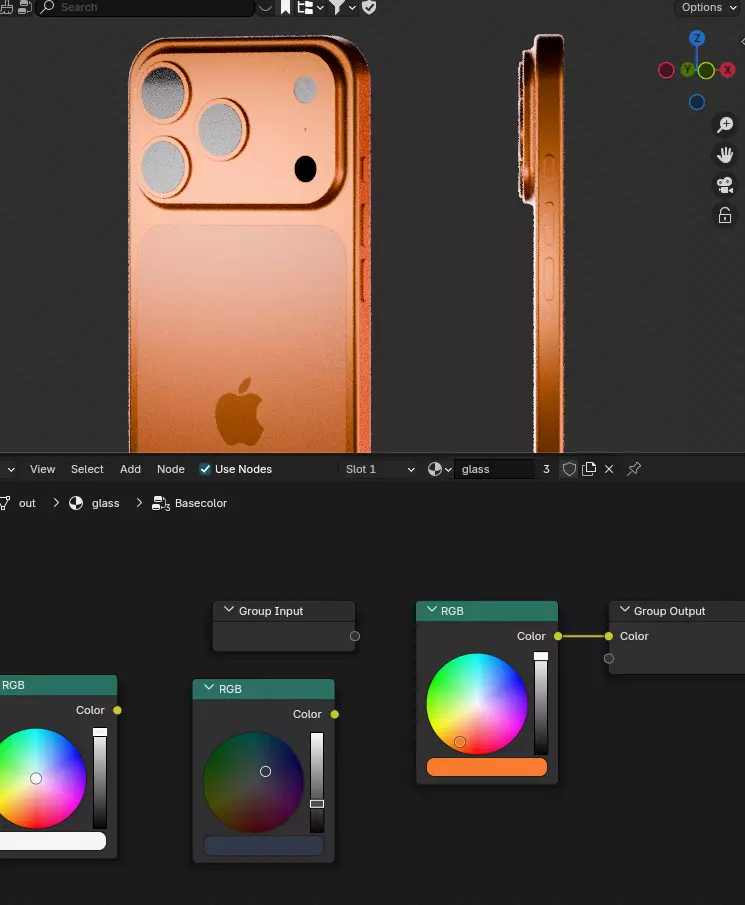Click the red X axis on navigation gizmo
Screen dimensions: 745x905
pyautogui.click(x=728, y=70)
